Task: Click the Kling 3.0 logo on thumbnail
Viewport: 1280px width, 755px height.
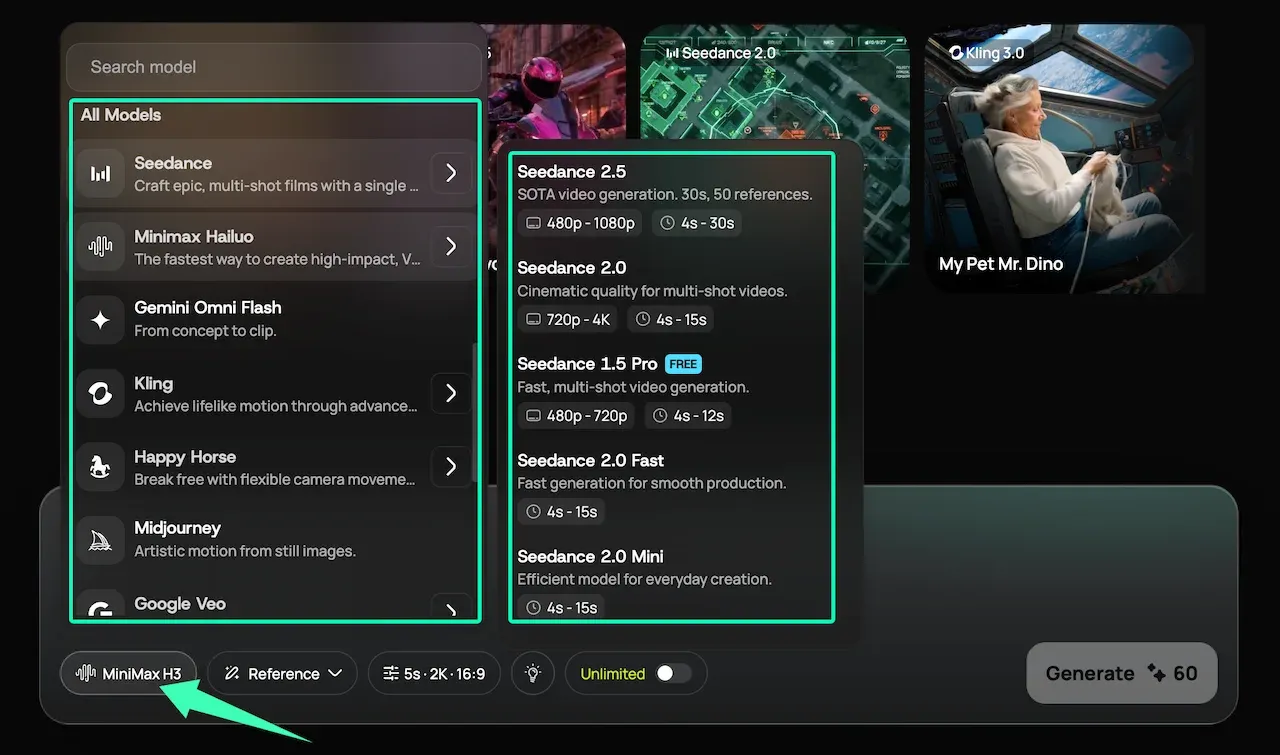Action: 956,52
